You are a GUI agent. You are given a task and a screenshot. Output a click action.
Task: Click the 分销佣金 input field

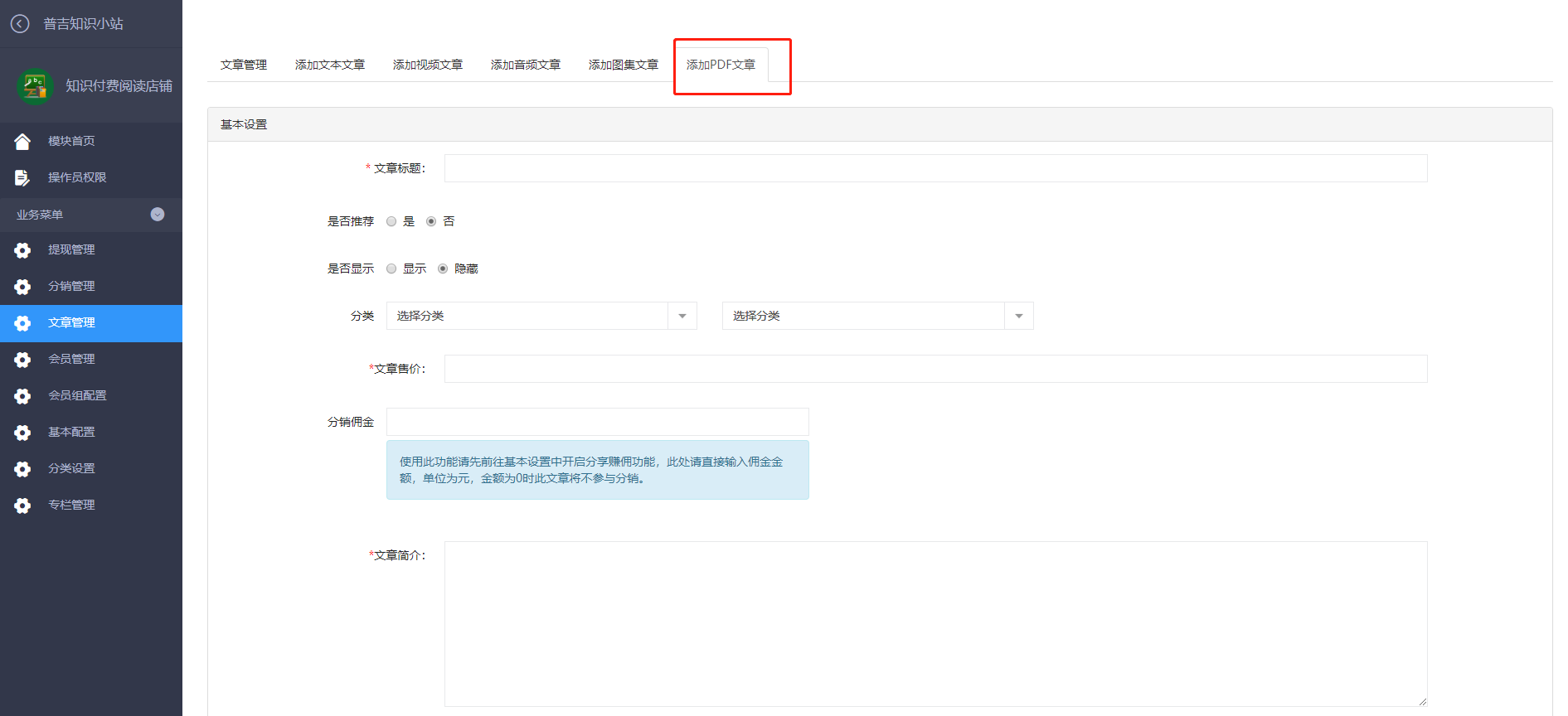(x=597, y=422)
